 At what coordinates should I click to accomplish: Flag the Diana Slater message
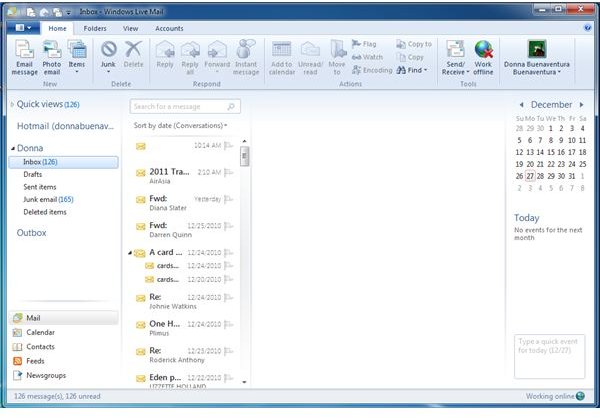228,199
